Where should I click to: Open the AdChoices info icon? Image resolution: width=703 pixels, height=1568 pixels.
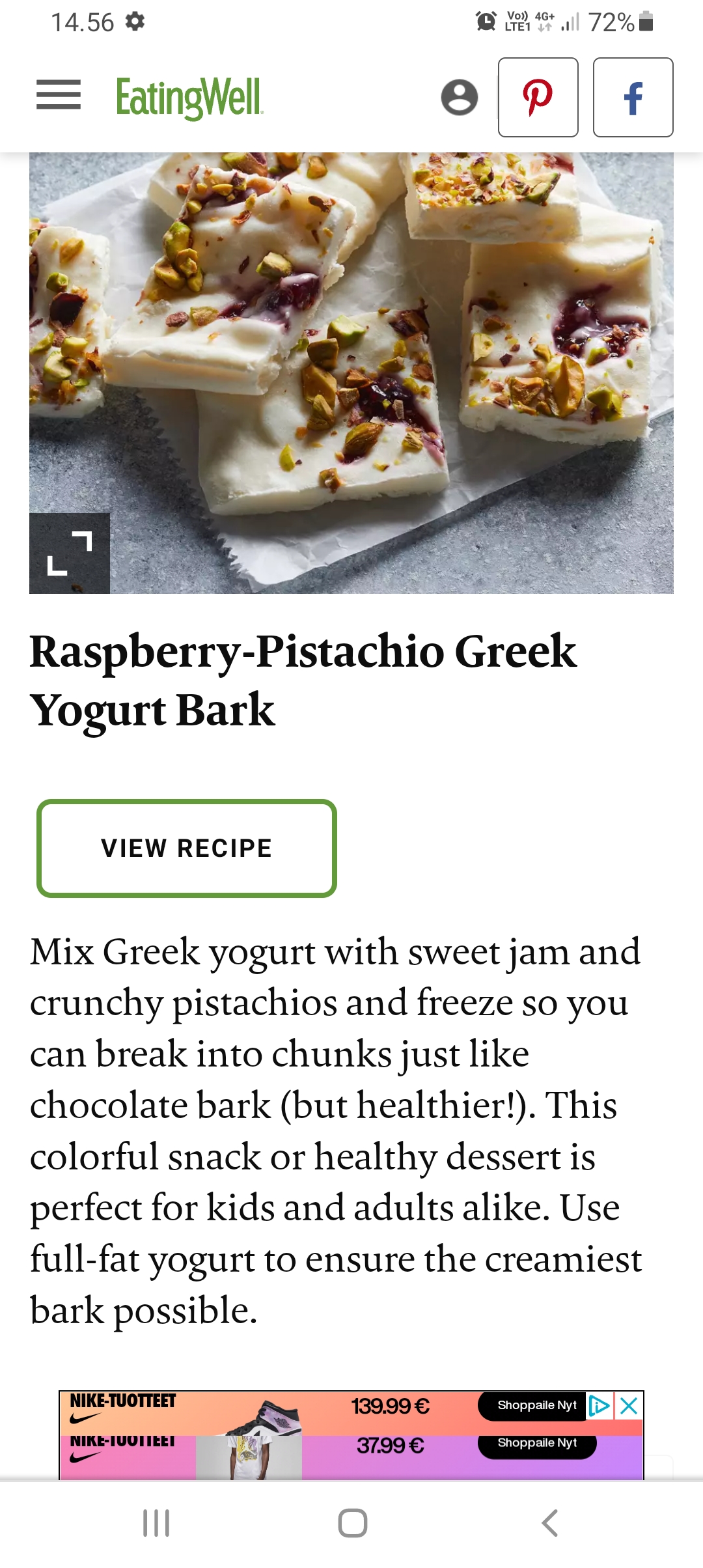tap(600, 1405)
